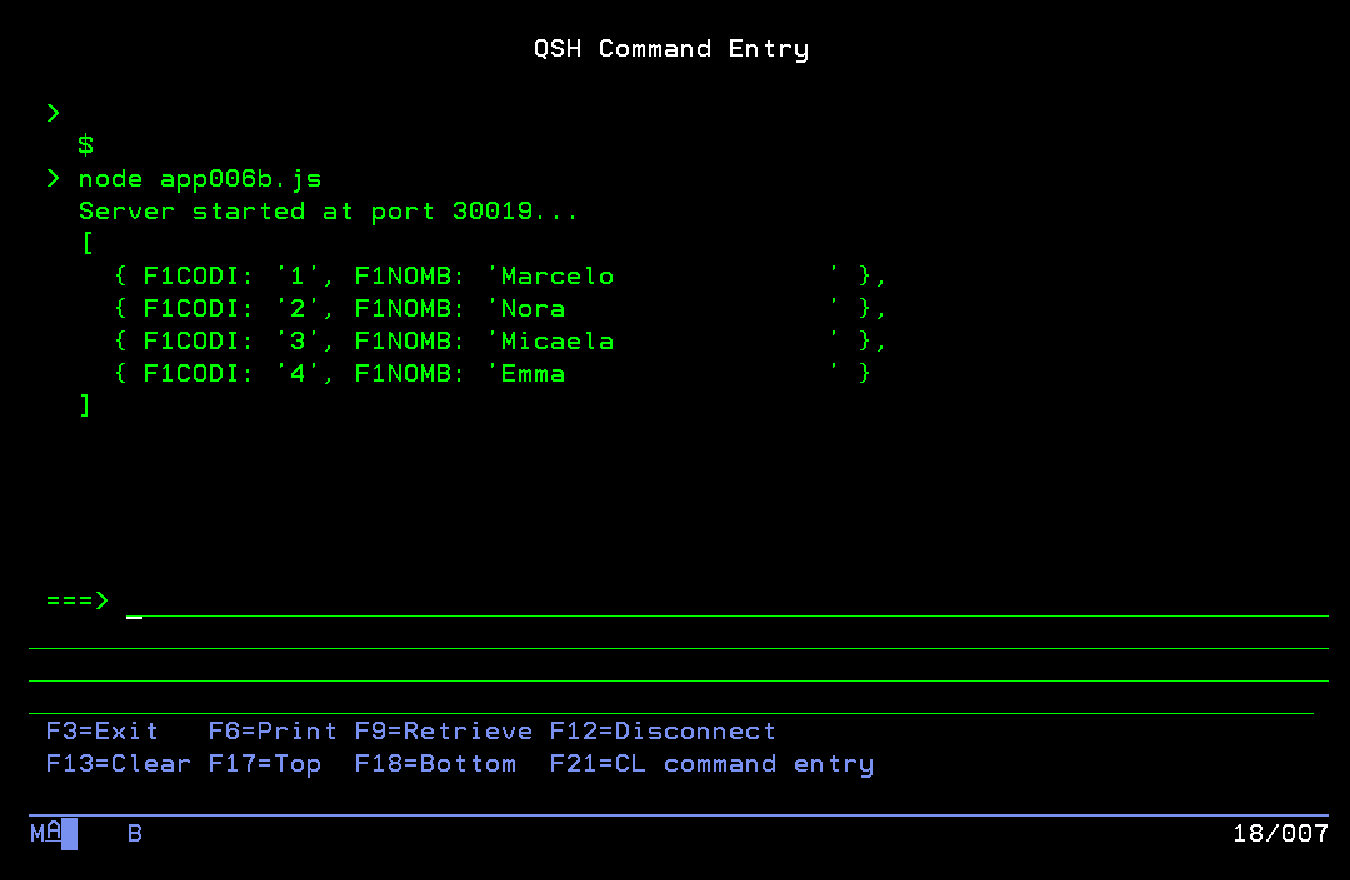
Task: Click the B system indicator in status bar
Action: [x=134, y=833]
